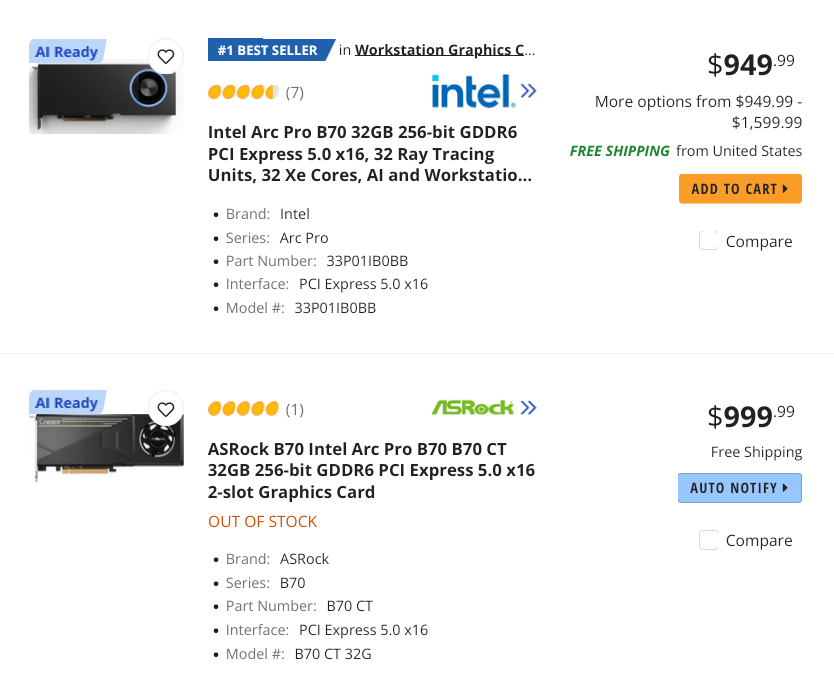Add Intel Arc Pro B70 to cart
The image size is (834, 690).
coord(740,189)
